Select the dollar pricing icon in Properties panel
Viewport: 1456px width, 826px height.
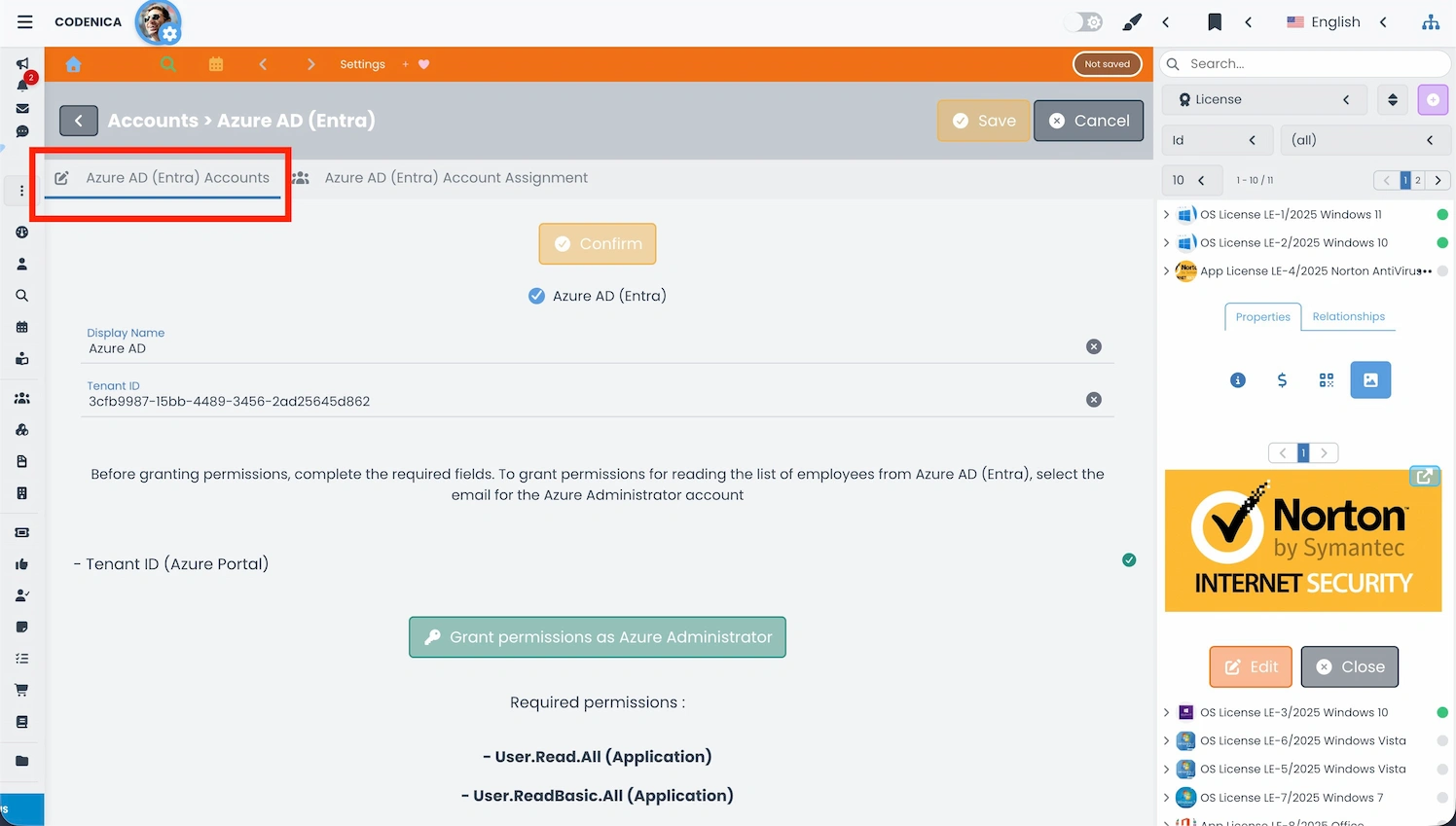pos(1282,380)
